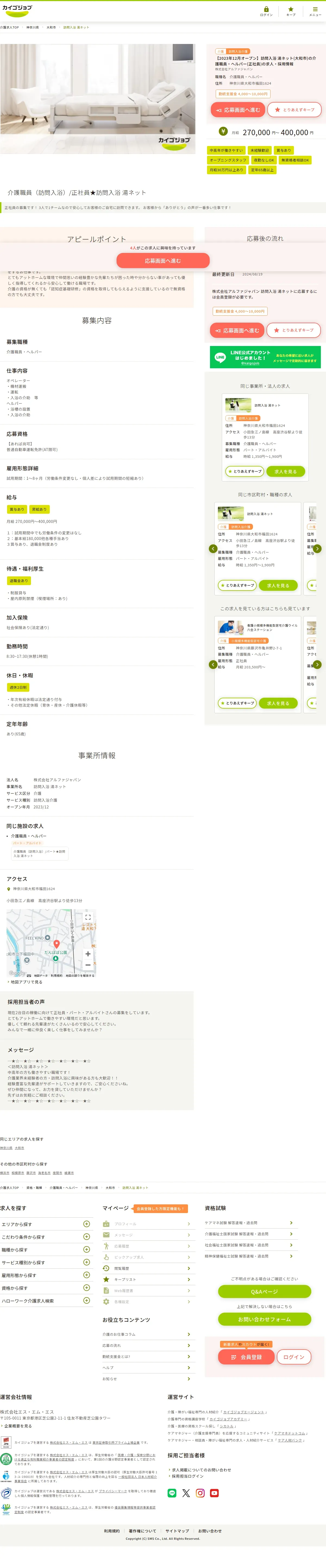Click 神奈川県 in top breadcrumb

(x=32, y=27)
